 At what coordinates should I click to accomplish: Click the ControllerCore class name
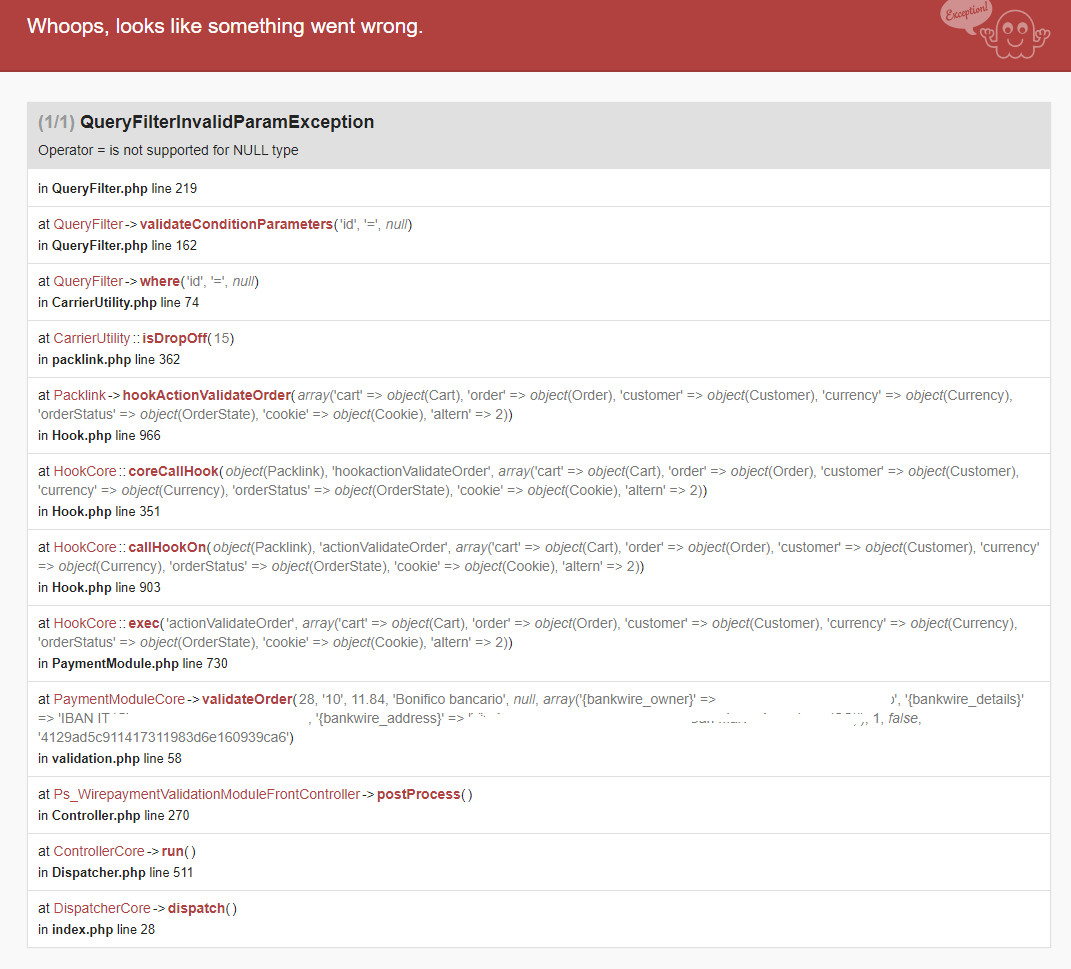(99, 852)
